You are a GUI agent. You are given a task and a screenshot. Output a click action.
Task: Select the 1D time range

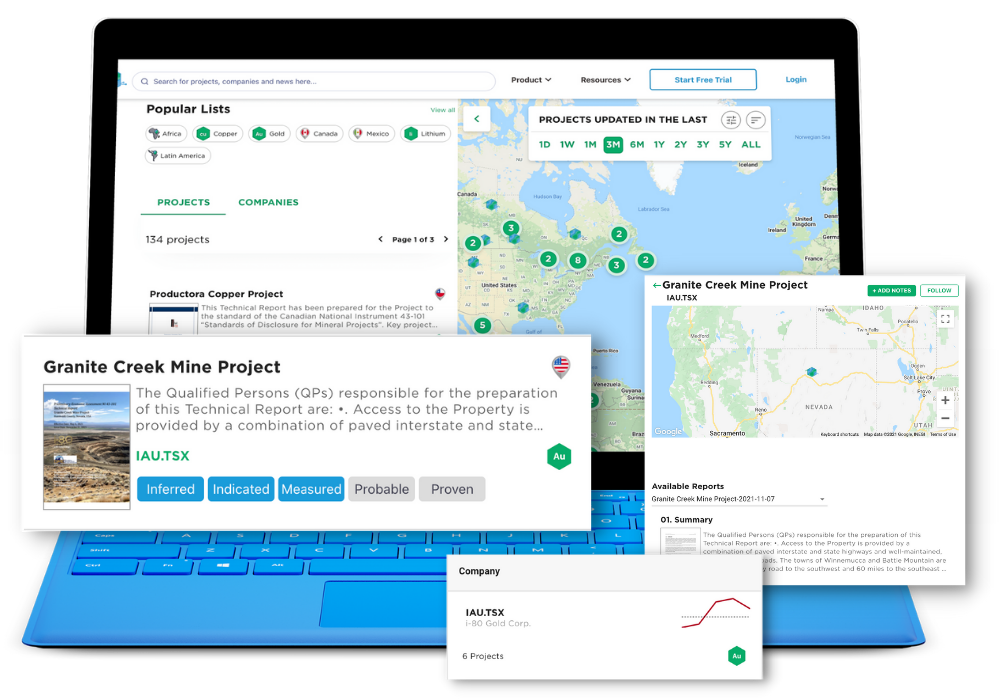[544, 145]
